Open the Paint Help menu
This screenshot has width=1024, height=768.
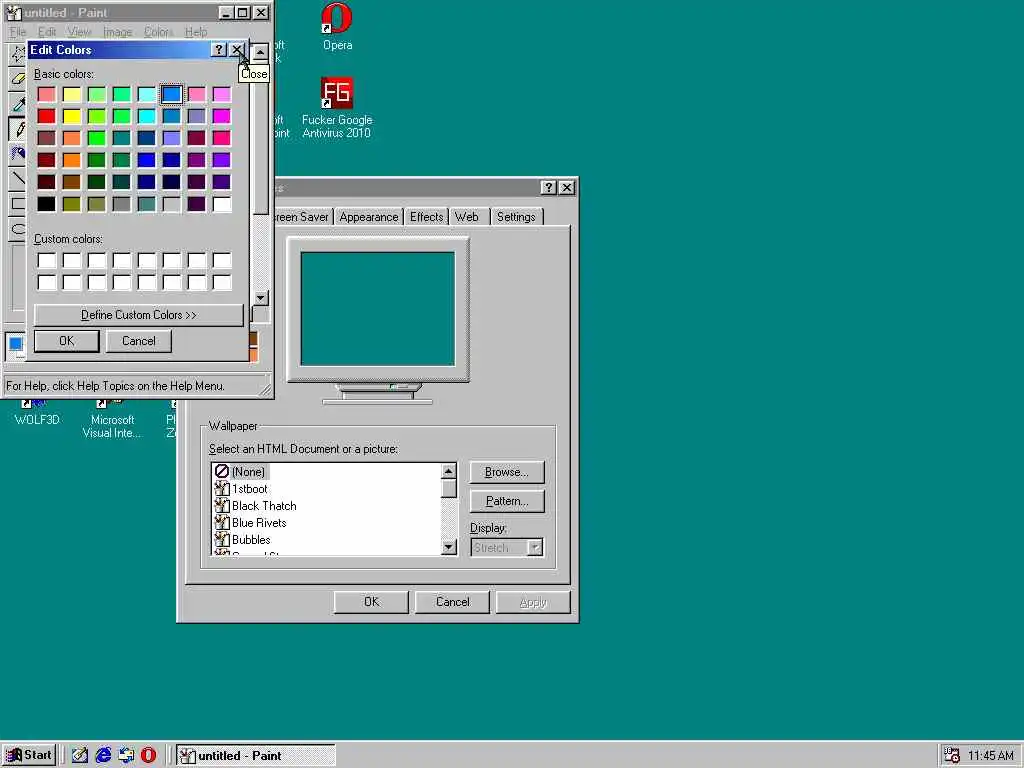[x=196, y=31]
